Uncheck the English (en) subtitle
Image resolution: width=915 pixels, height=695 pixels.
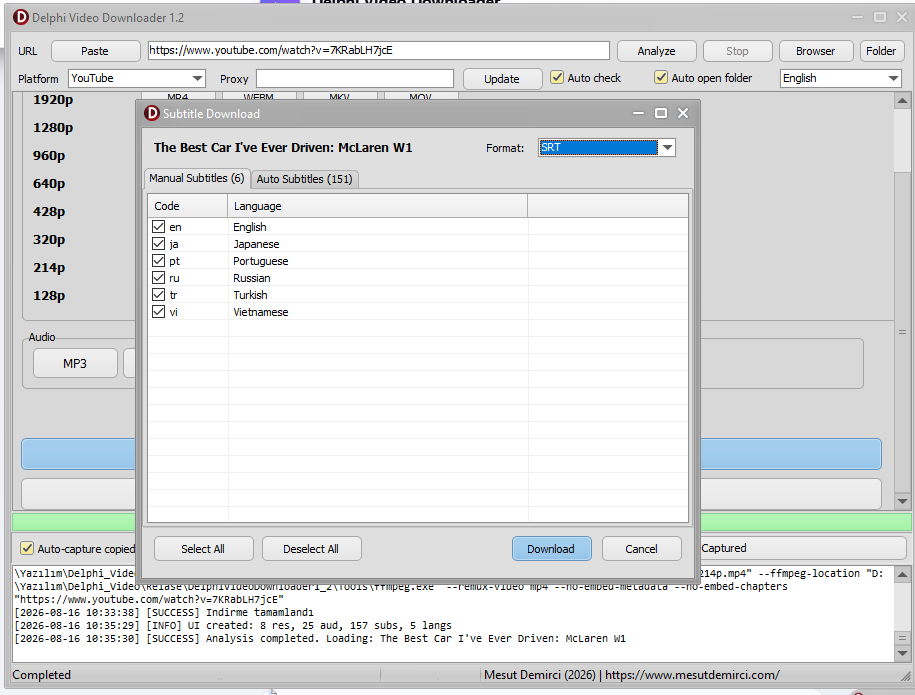158,226
